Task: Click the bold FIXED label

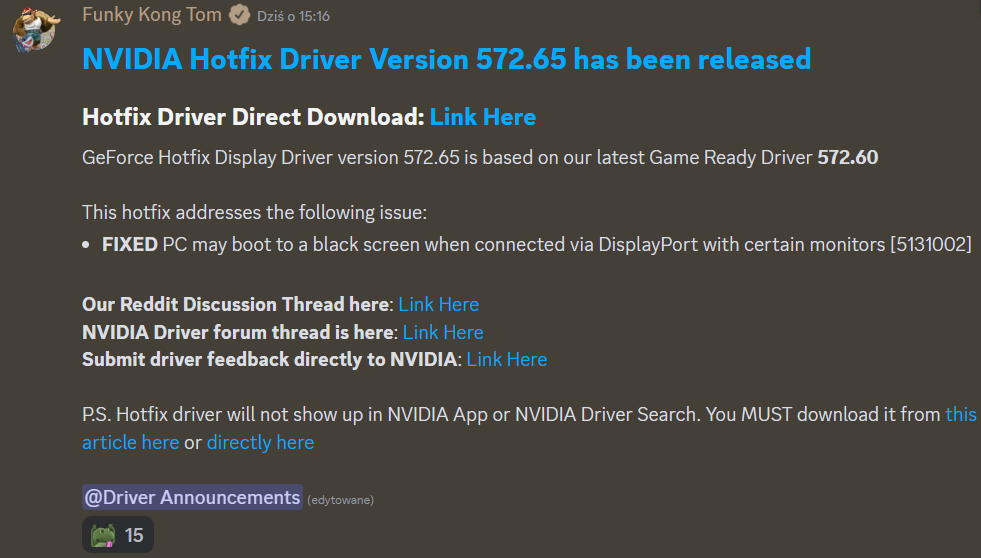Action: [x=130, y=244]
